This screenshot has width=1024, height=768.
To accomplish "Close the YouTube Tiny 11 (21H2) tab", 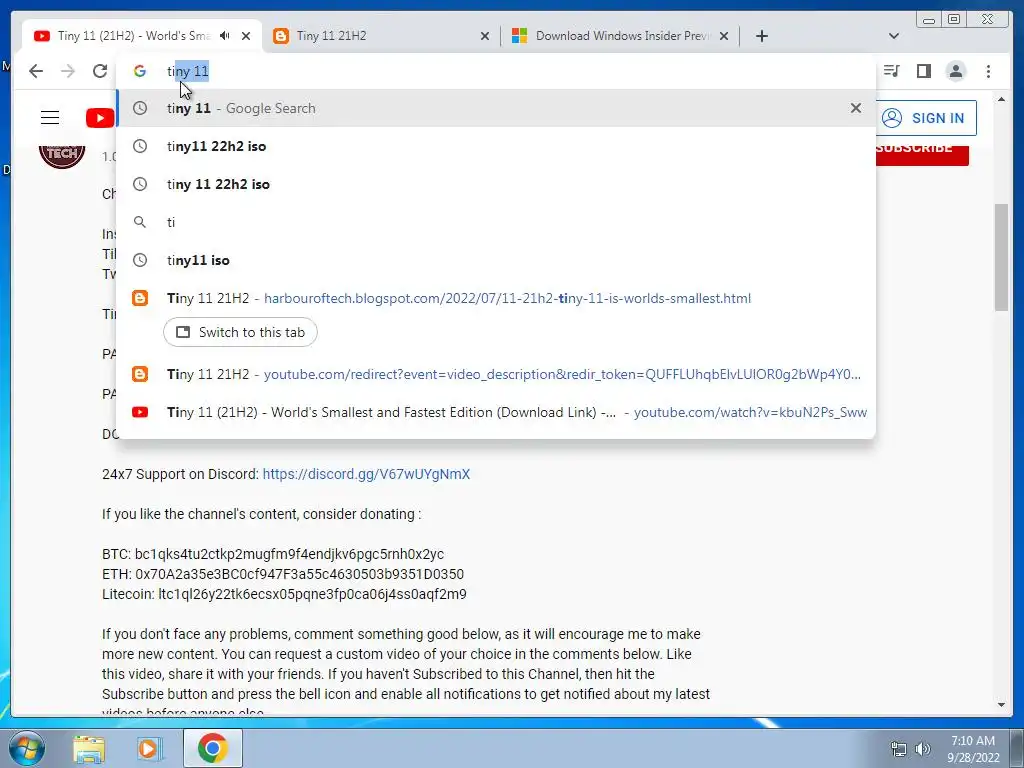I will (x=246, y=36).
